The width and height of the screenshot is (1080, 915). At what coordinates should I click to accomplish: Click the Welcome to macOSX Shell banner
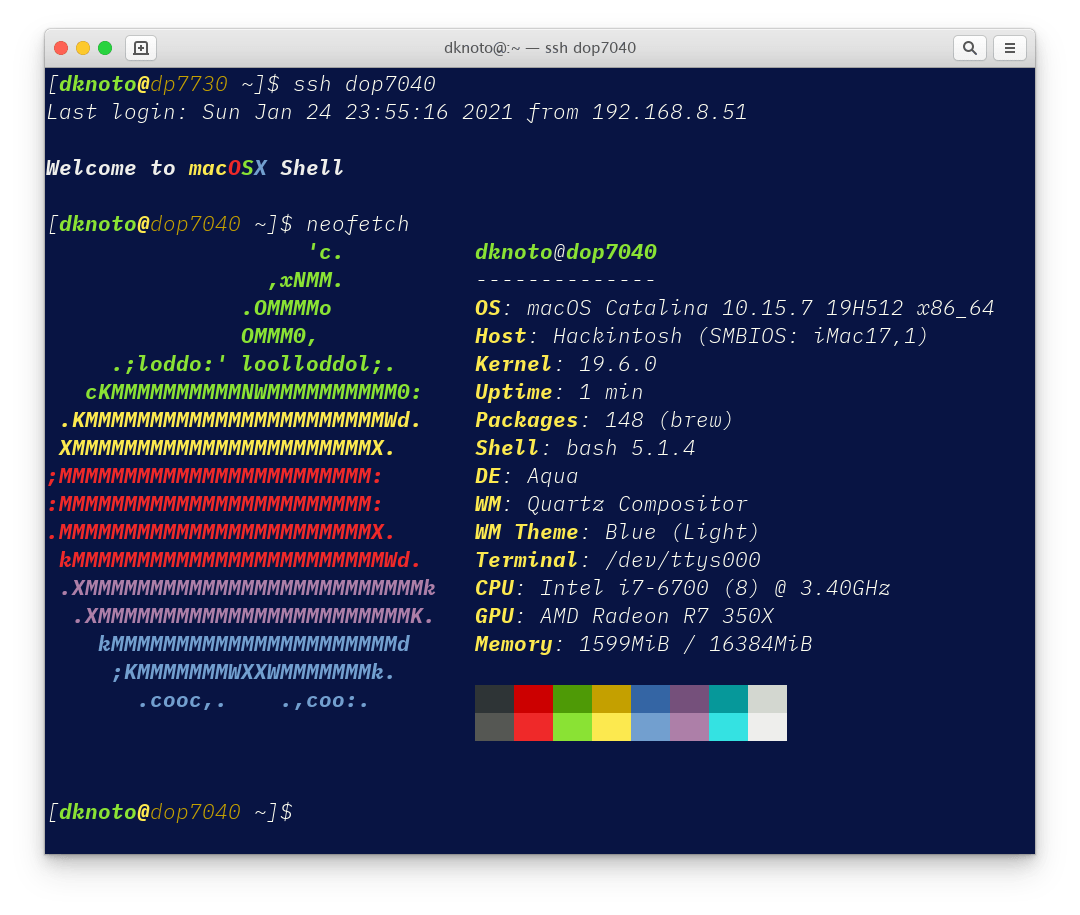pyautogui.click(x=193, y=168)
